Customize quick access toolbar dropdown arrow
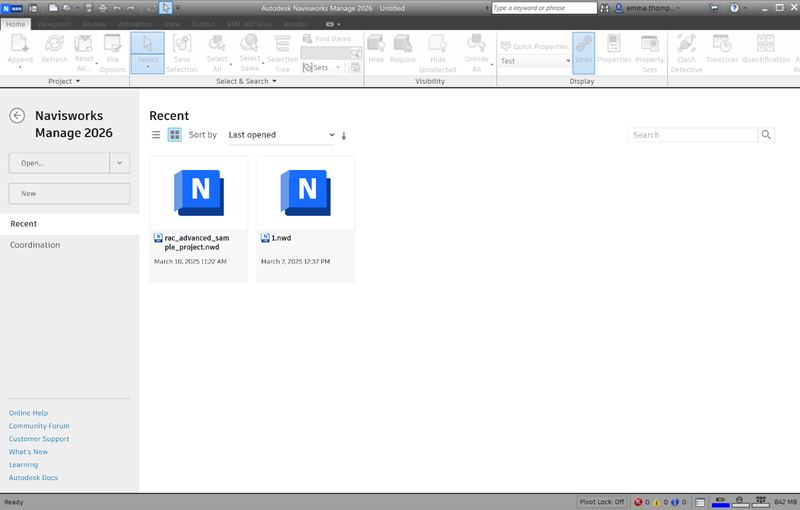800x510 pixels. (x=178, y=8)
